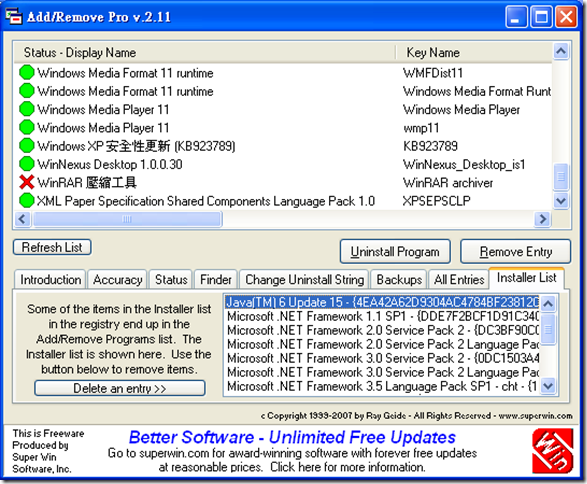Viewport: 587px width, 484px height.
Task: Click the Better Software - Unlimited Free Updates banner
Action: (x=292, y=437)
